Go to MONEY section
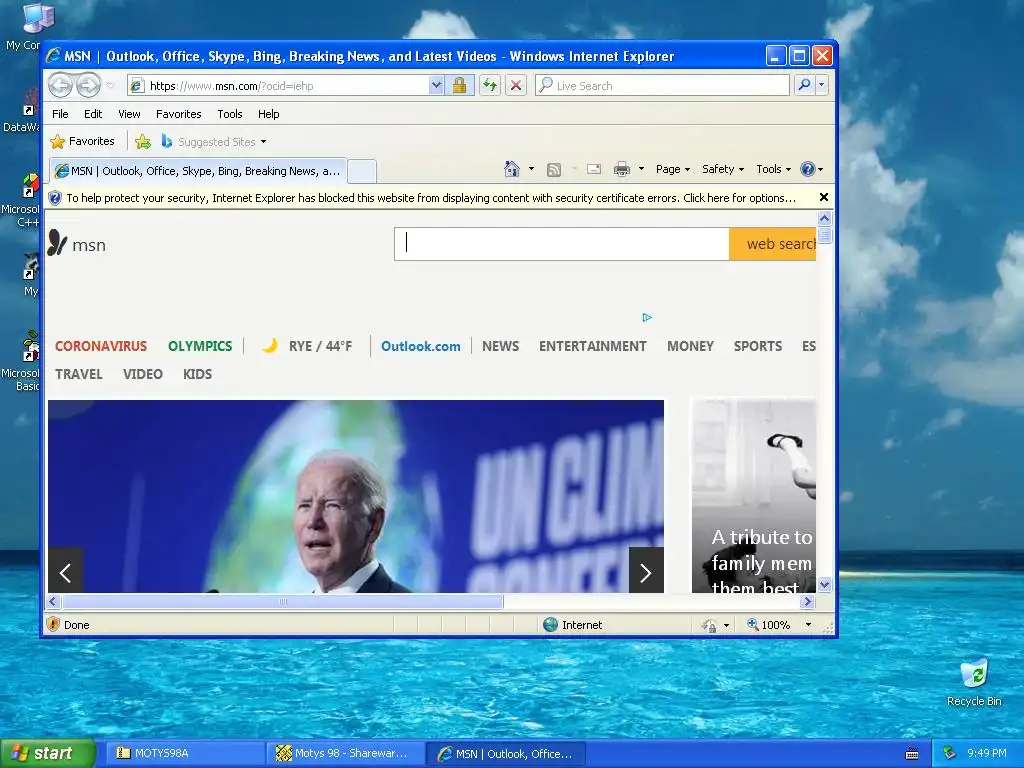Viewport: 1024px width, 768px height. (690, 346)
